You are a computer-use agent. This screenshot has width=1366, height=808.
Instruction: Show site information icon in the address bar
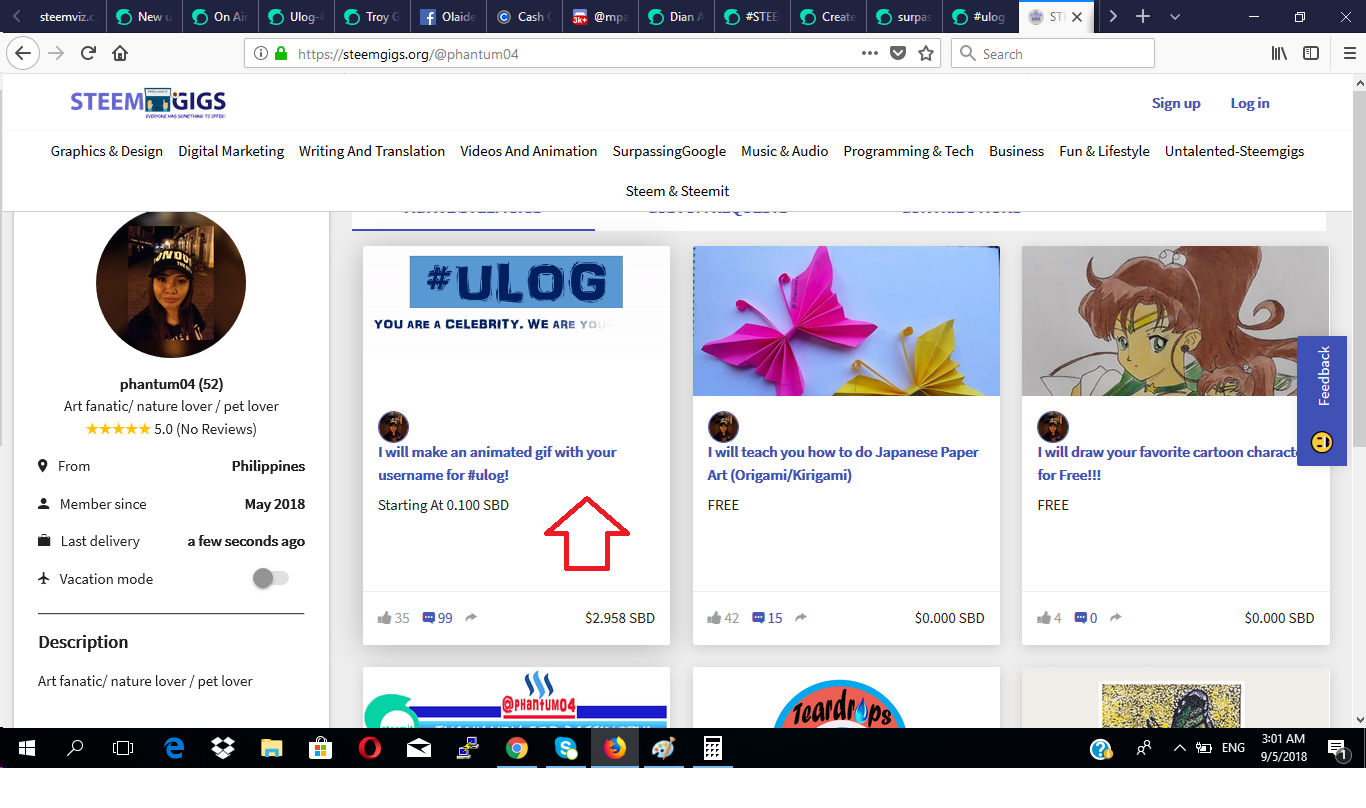click(261, 54)
